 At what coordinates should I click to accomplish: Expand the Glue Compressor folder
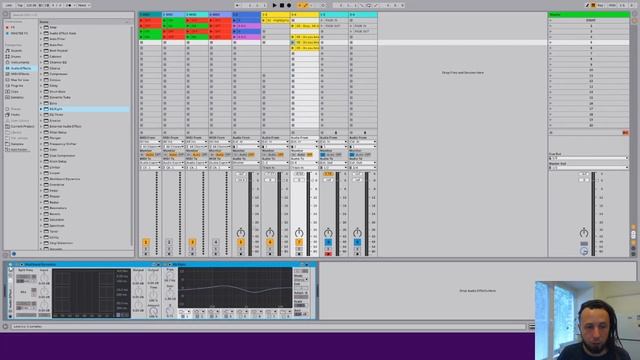coord(41,156)
